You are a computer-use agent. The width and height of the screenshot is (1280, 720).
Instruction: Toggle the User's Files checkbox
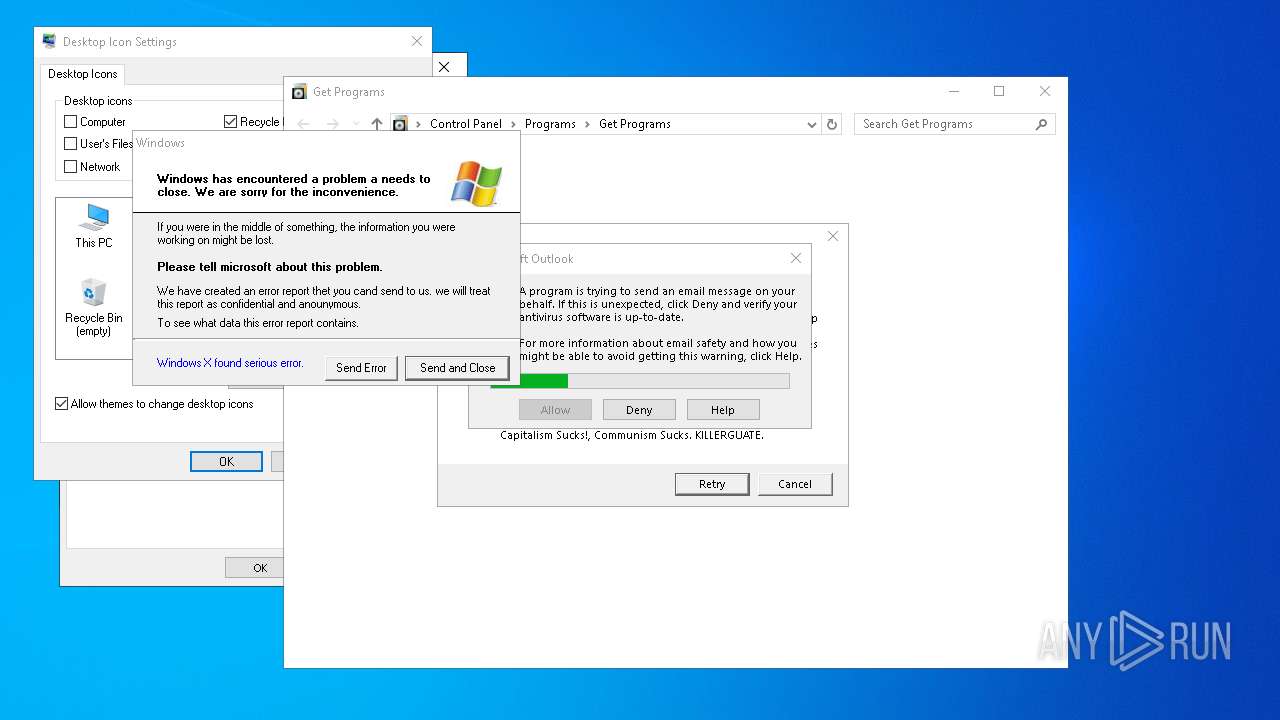click(x=71, y=144)
